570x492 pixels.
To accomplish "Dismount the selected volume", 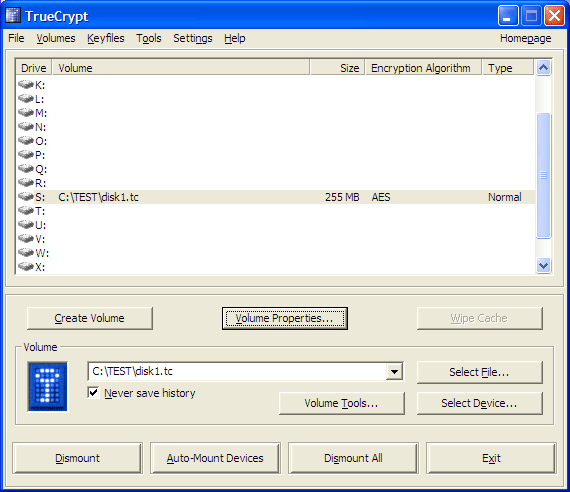I will pyautogui.click(x=77, y=458).
